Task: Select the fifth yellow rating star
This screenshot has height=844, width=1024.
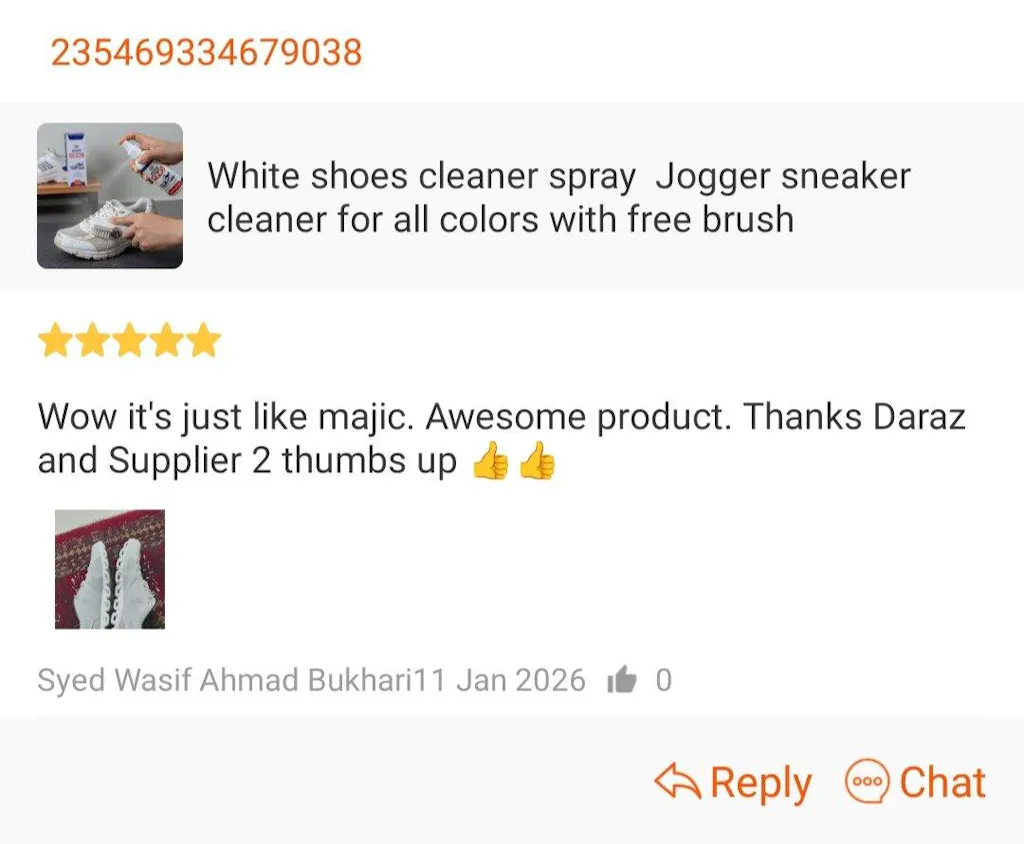Action: (204, 340)
